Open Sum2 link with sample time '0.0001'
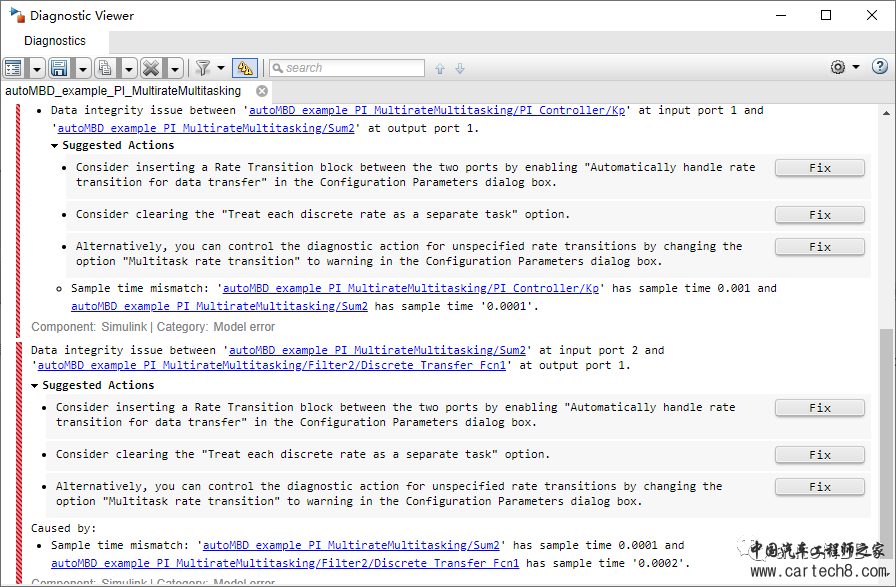The height and width of the screenshot is (587, 896). tap(219, 306)
